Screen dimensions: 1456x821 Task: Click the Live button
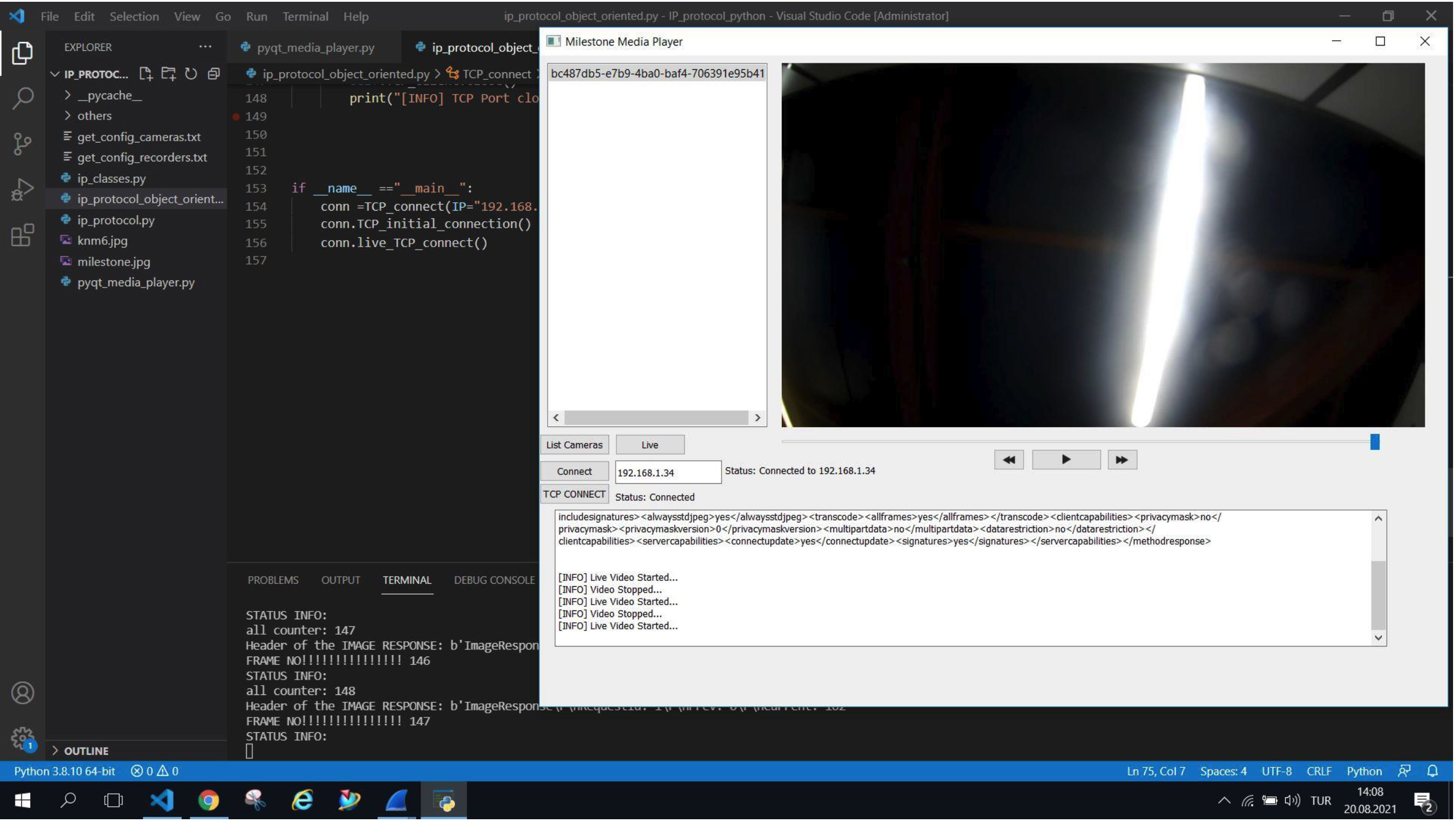(651, 445)
